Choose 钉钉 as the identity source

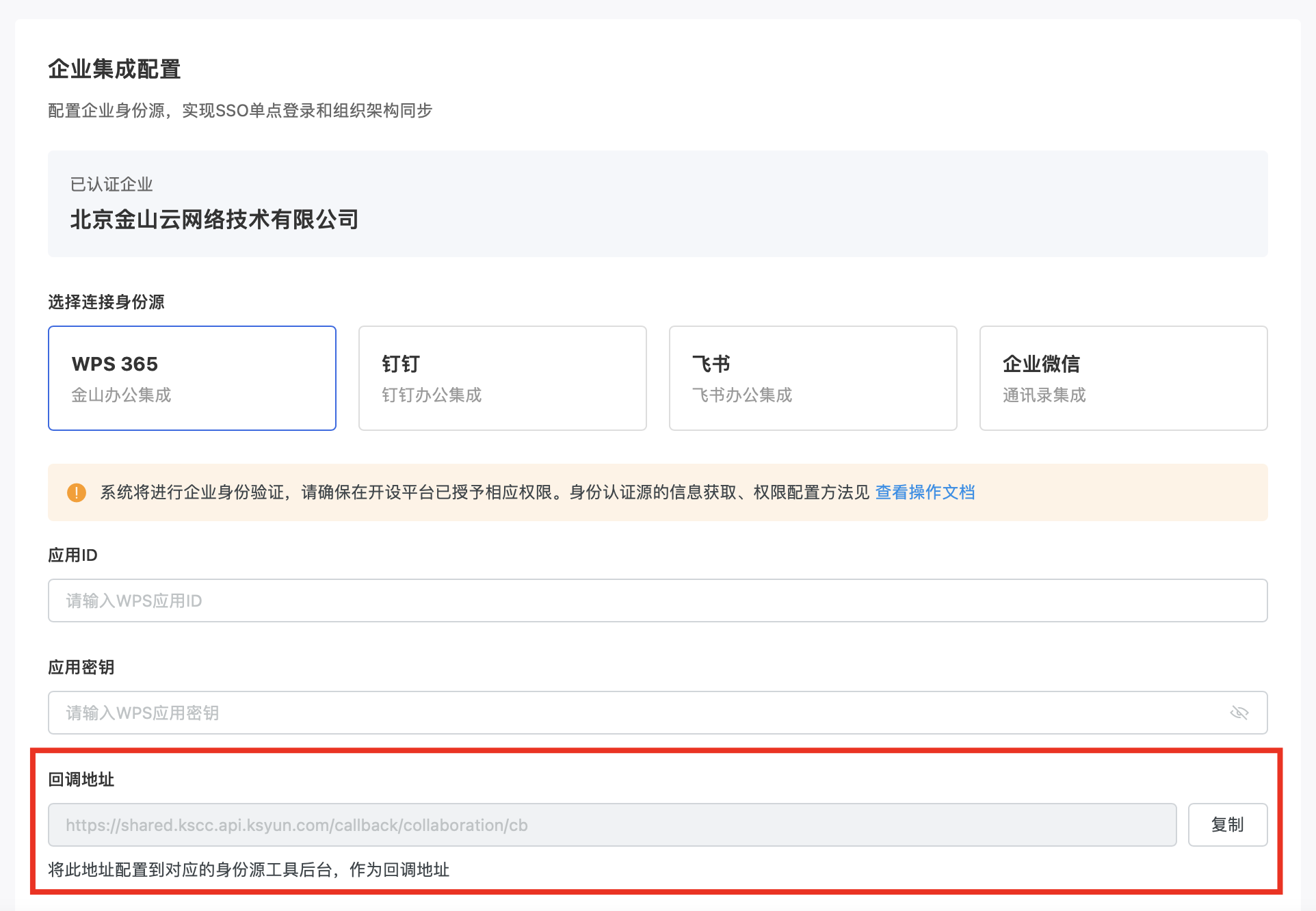[x=502, y=378]
